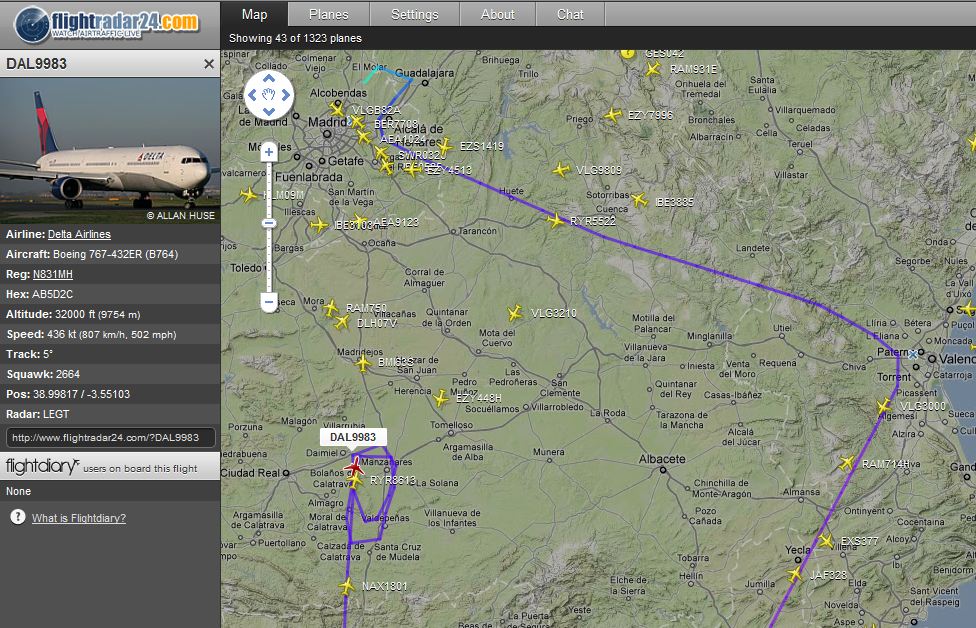
Task: Close the DAL9983 flight info panel
Action: (209, 64)
